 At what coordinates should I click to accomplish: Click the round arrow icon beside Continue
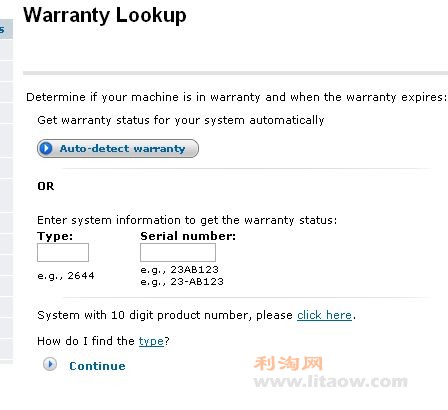click(50, 364)
